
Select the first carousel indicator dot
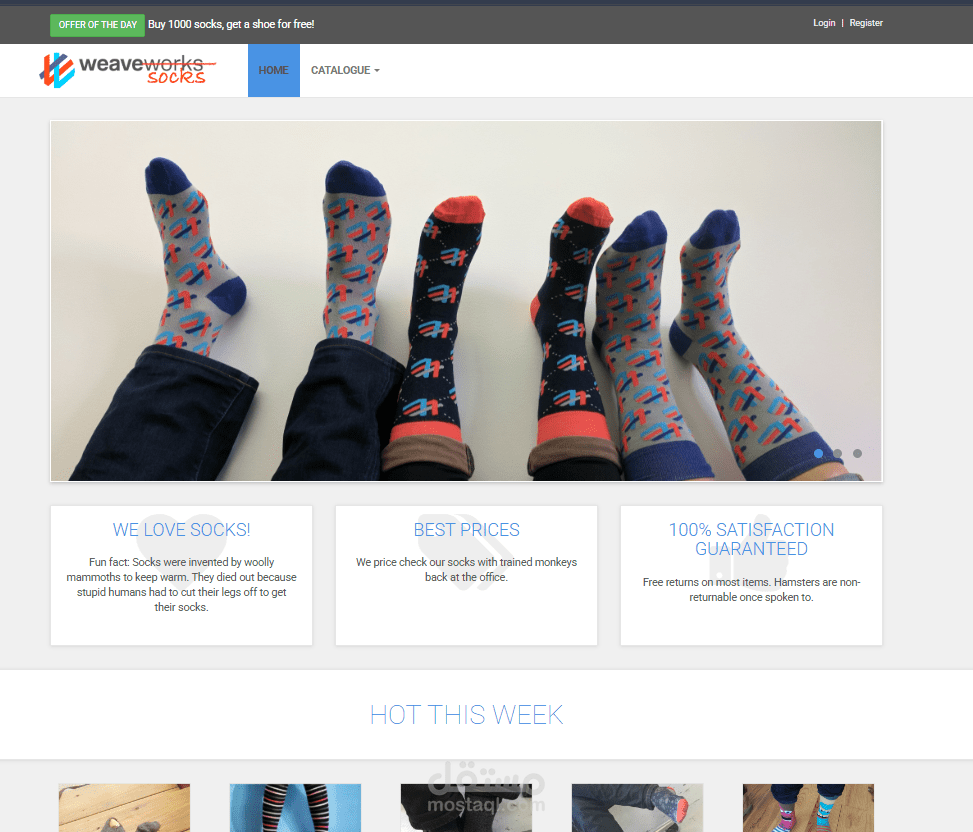pos(818,453)
